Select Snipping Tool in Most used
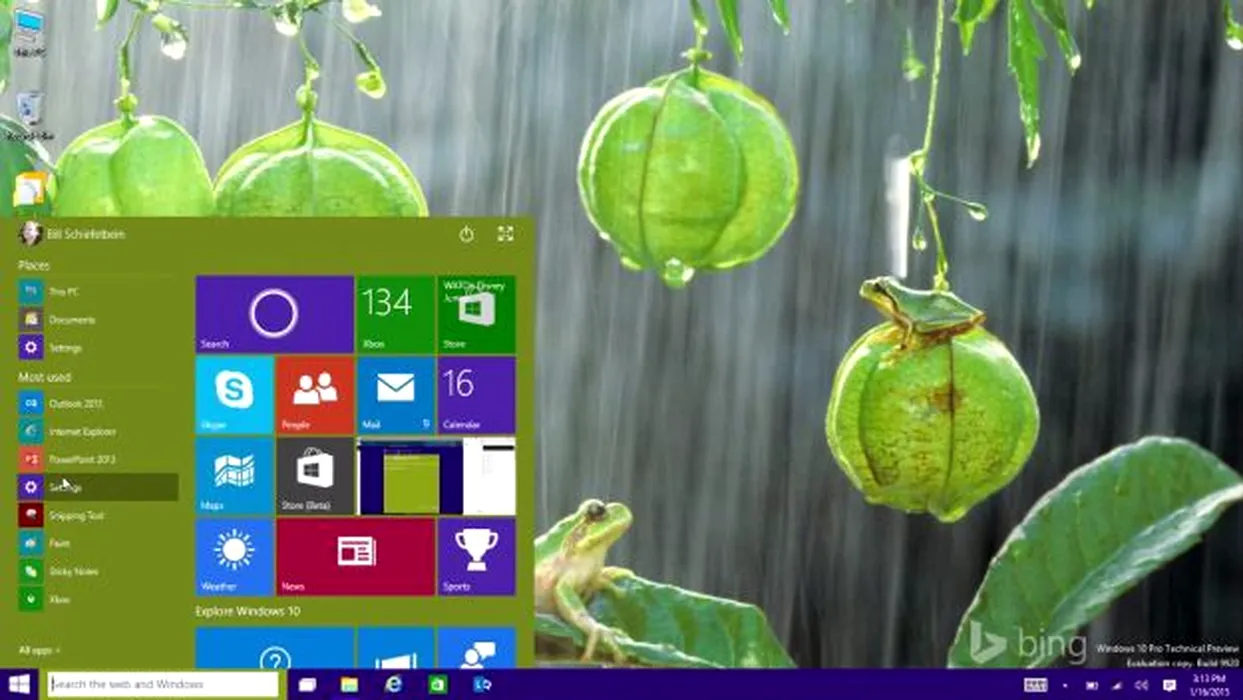The image size is (1243, 700). [76, 515]
